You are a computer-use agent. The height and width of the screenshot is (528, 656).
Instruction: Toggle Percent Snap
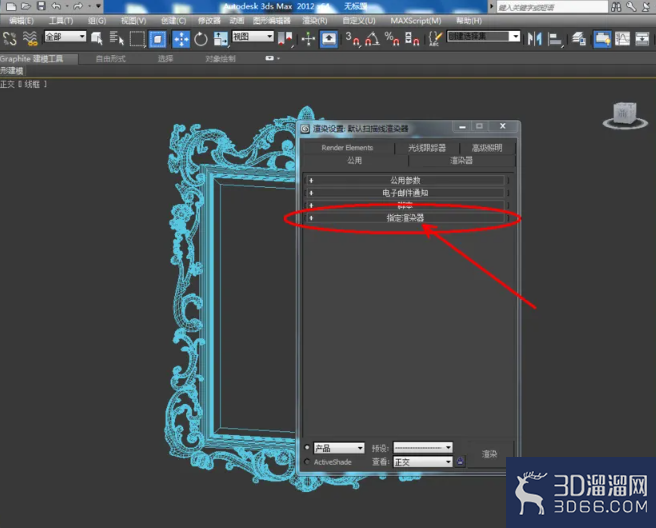(392, 39)
